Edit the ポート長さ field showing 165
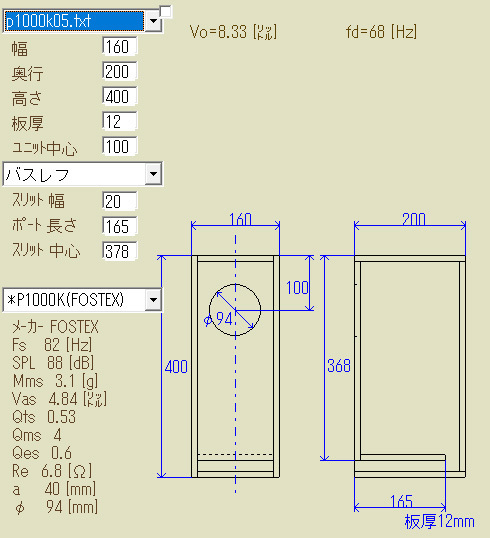The image size is (490, 538). pyautogui.click(x=120, y=226)
